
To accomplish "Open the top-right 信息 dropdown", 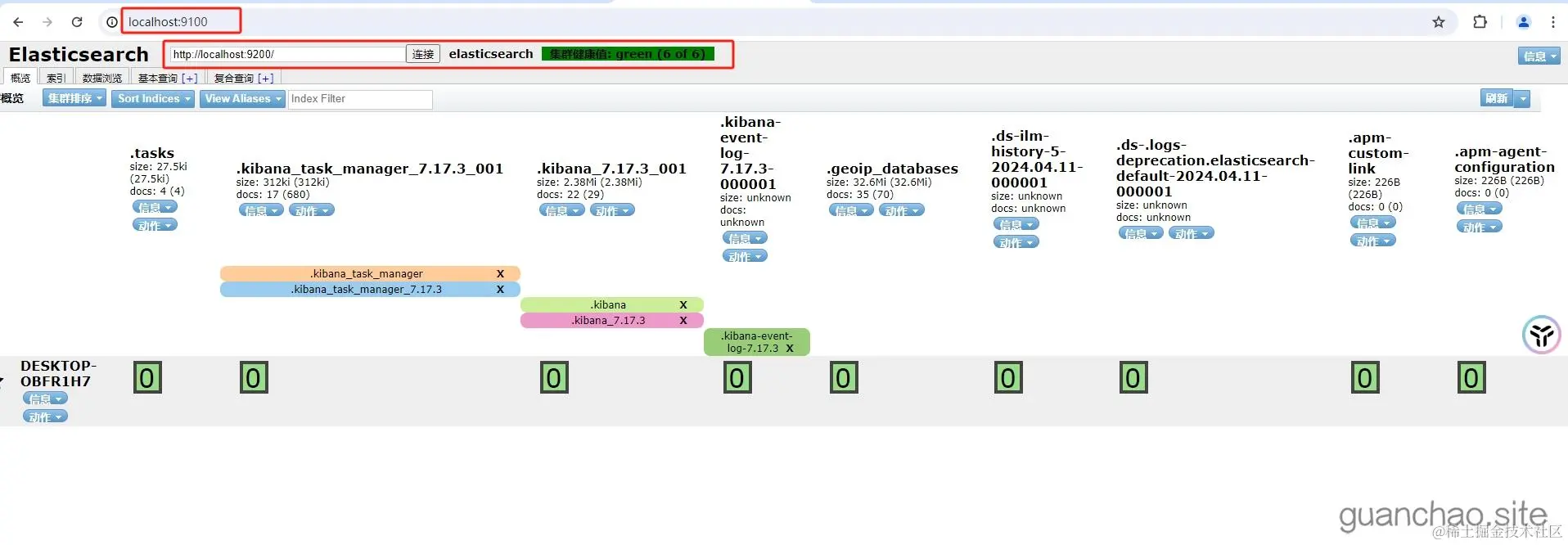I will point(1539,56).
